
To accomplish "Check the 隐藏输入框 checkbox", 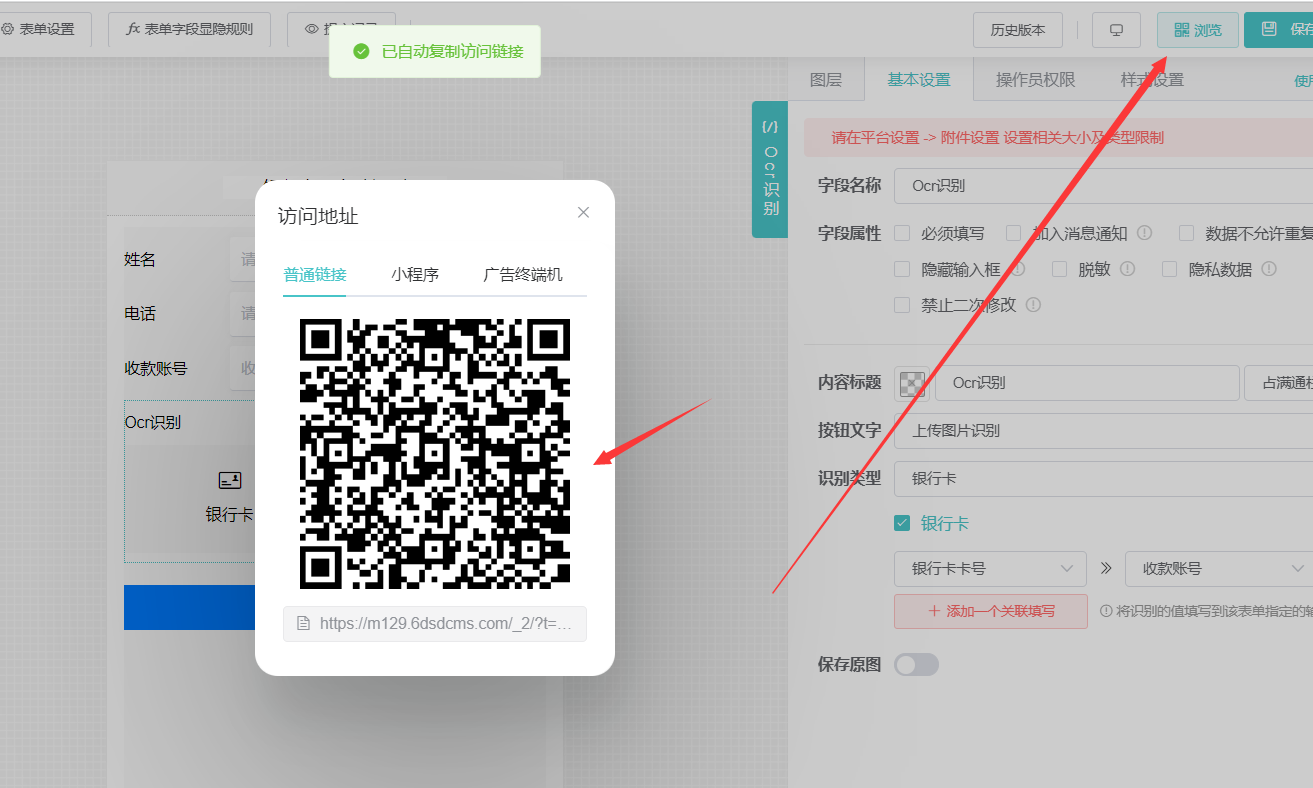I will pyautogui.click(x=902, y=269).
